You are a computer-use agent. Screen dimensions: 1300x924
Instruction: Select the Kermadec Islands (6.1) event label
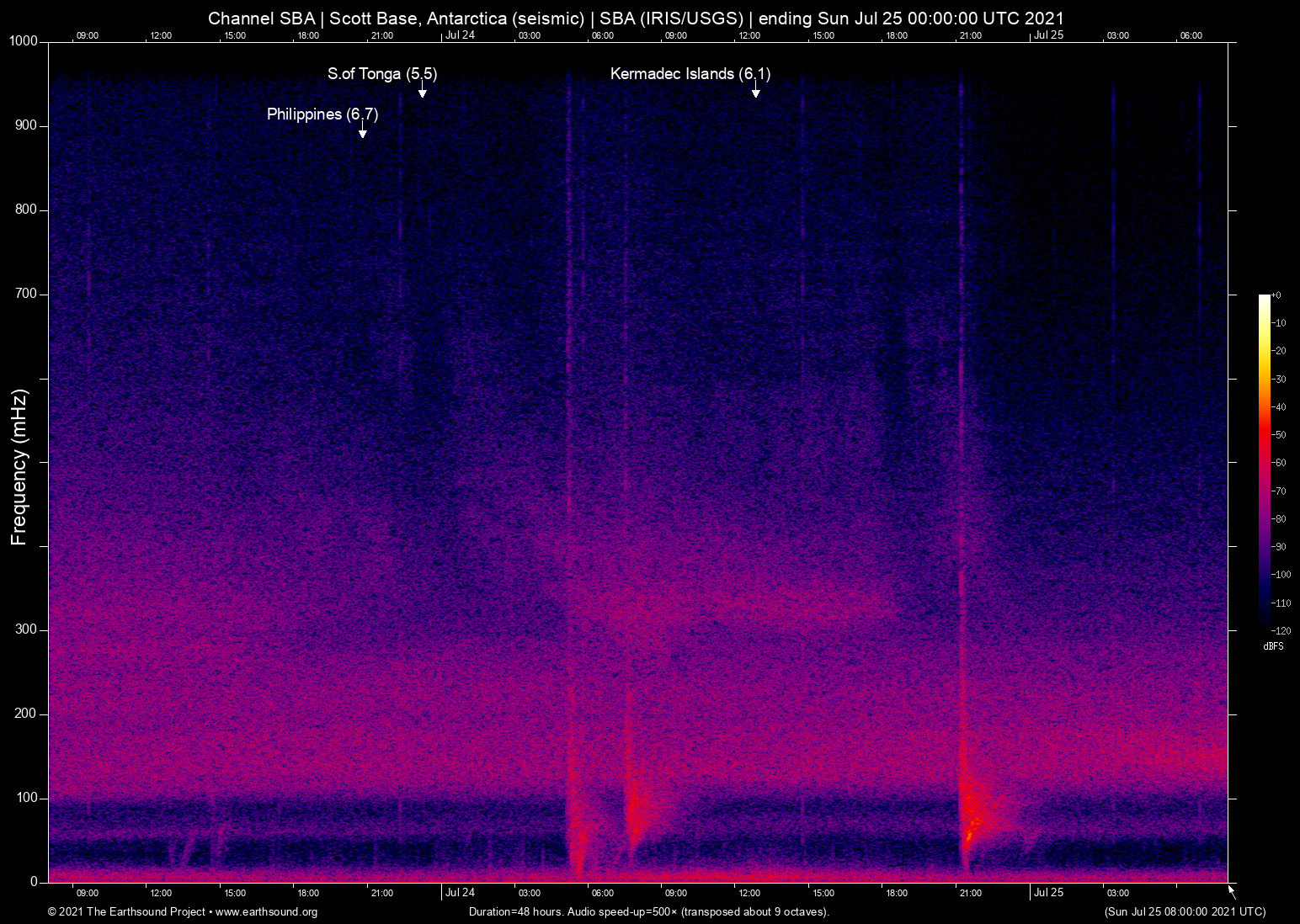point(690,74)
